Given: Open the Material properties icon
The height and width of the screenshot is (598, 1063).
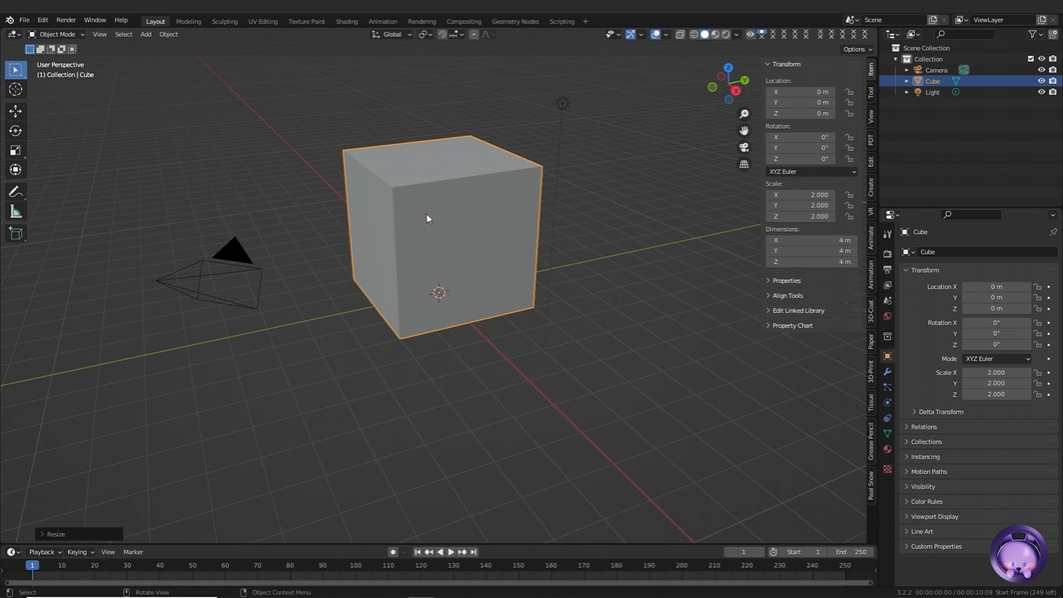Looking at the screenshot, I should pyautogui.click(x=887, y=449).
